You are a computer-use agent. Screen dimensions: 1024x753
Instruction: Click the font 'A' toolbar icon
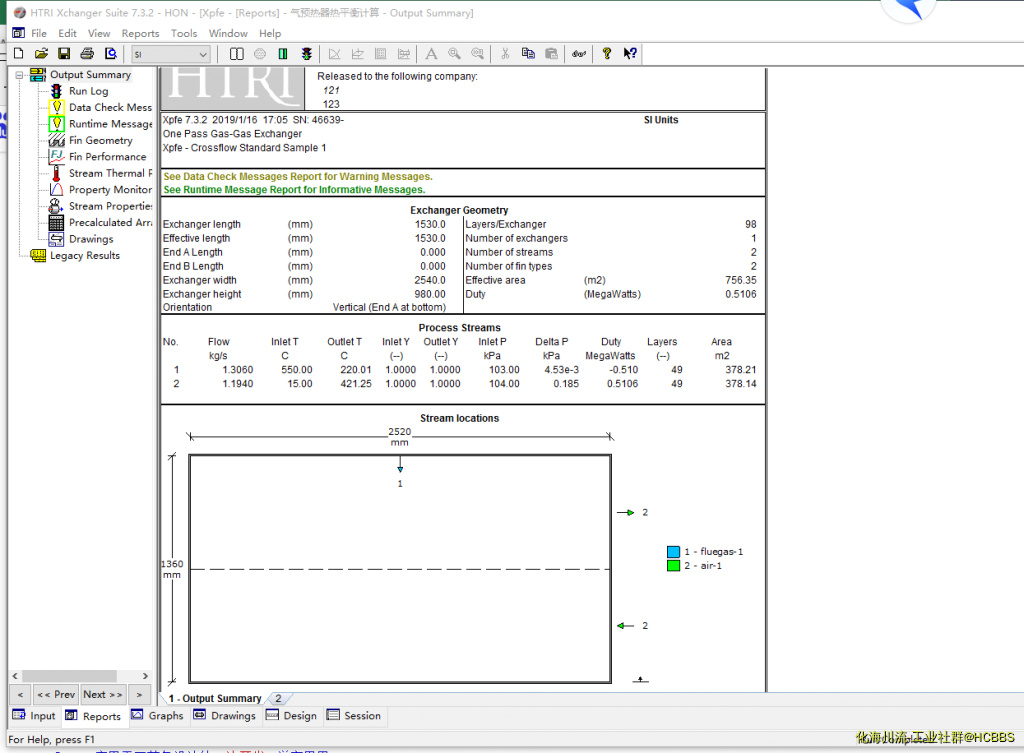coord(431,54)
